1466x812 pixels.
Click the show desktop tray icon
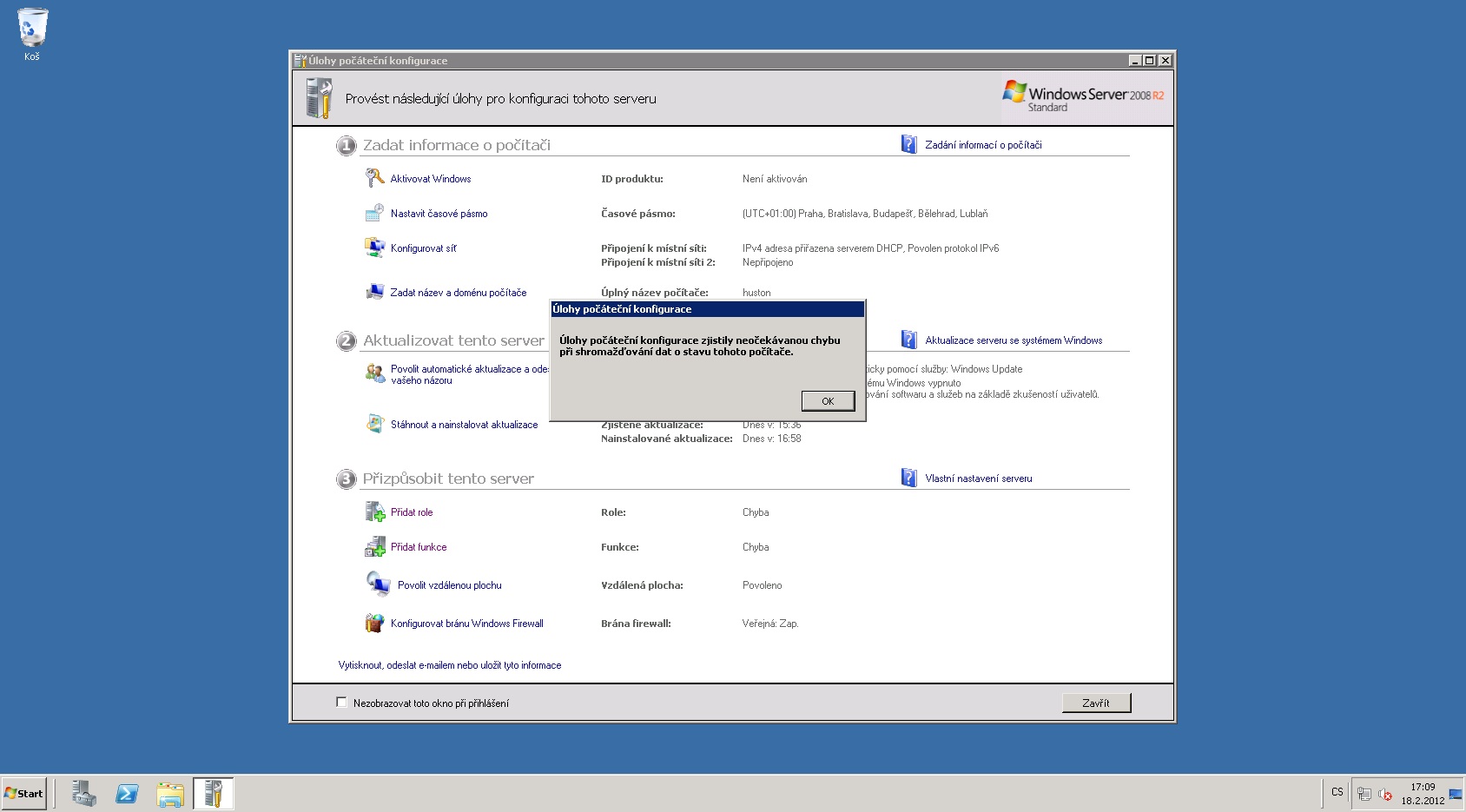click(1456, 794)
